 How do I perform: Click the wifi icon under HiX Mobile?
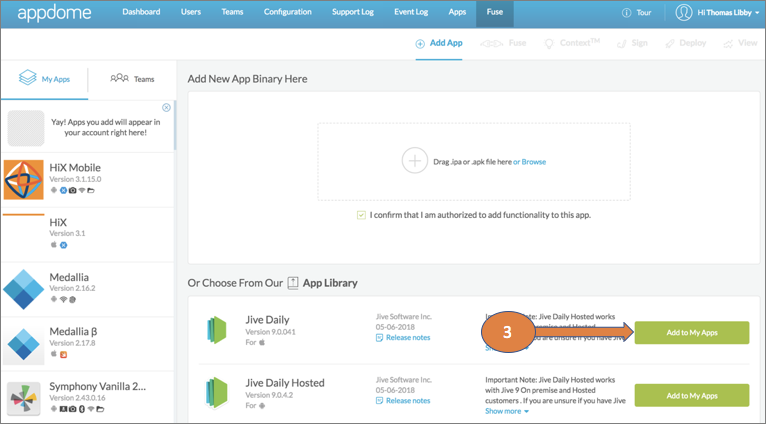point(82,191)
